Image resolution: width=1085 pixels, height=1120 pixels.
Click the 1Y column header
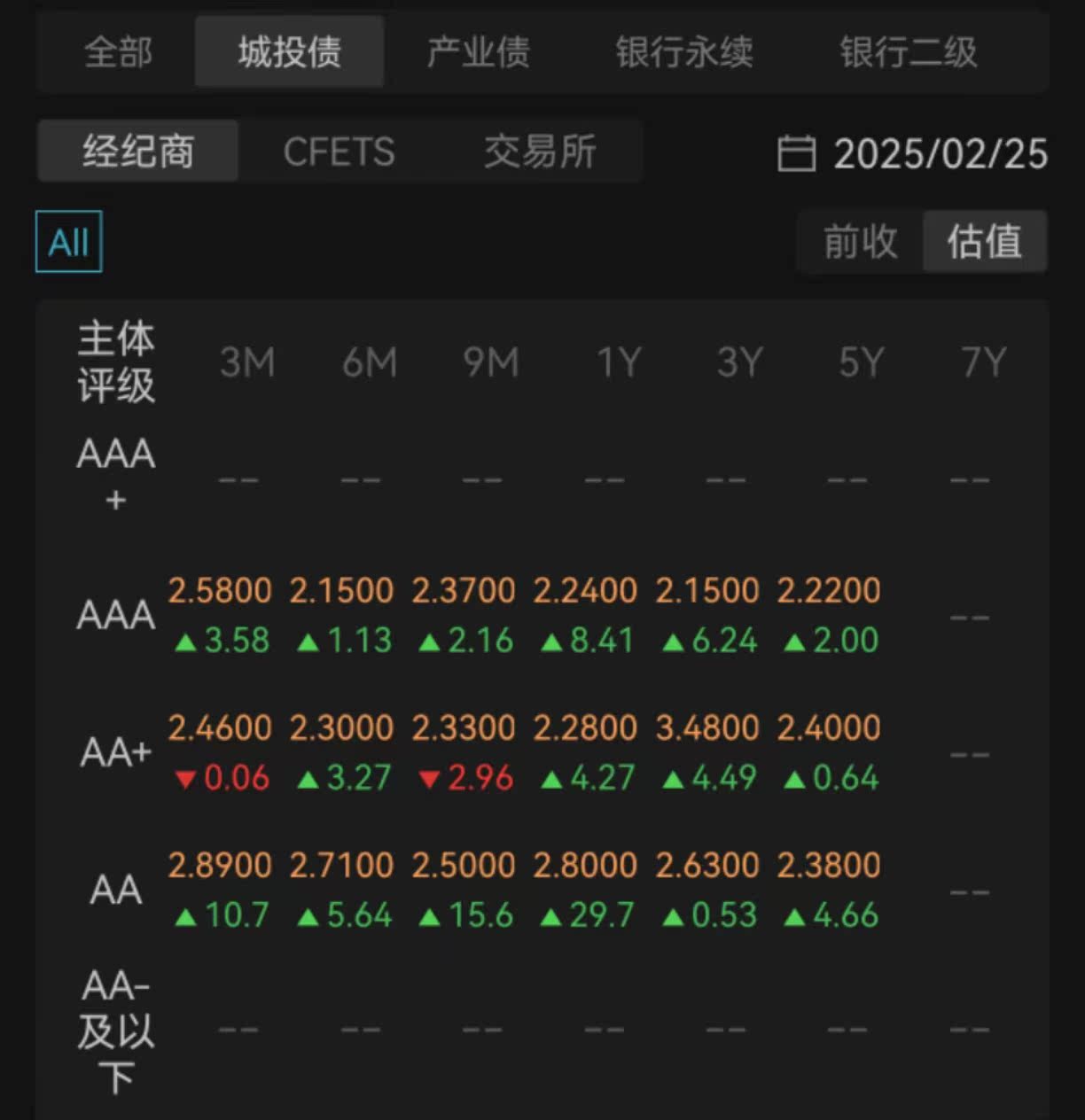click(619, 362)
